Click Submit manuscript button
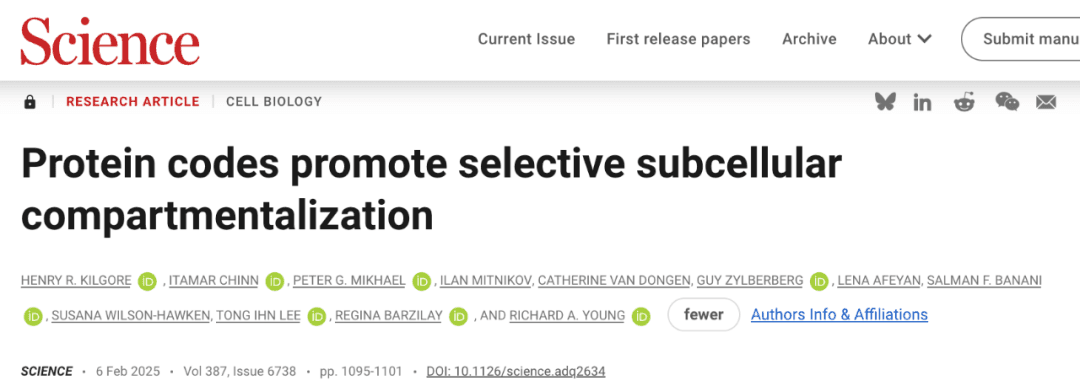The image size is (1080, 386). tap(1021, 39)
